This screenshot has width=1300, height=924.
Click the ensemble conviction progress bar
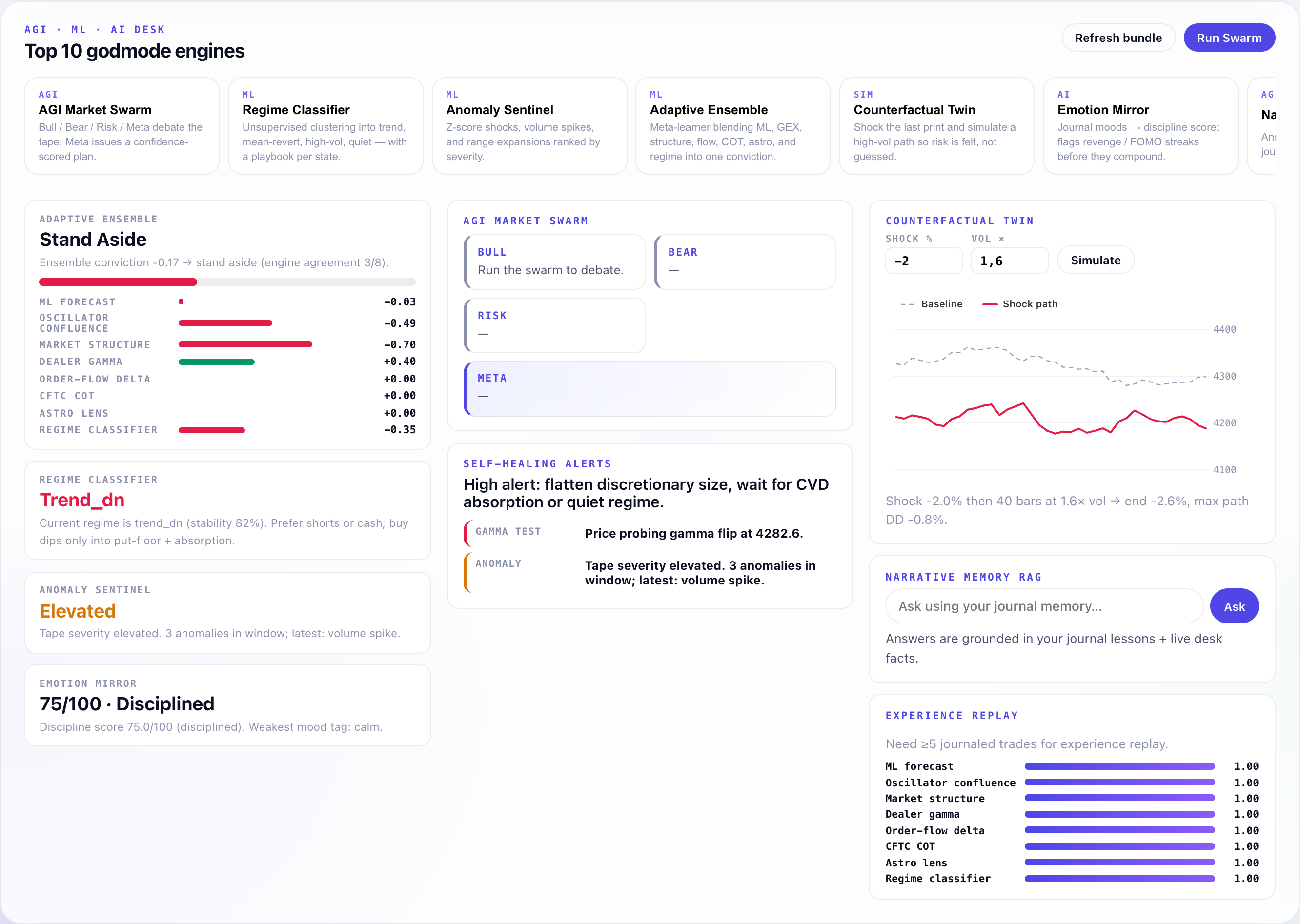[x=227, y=281]
